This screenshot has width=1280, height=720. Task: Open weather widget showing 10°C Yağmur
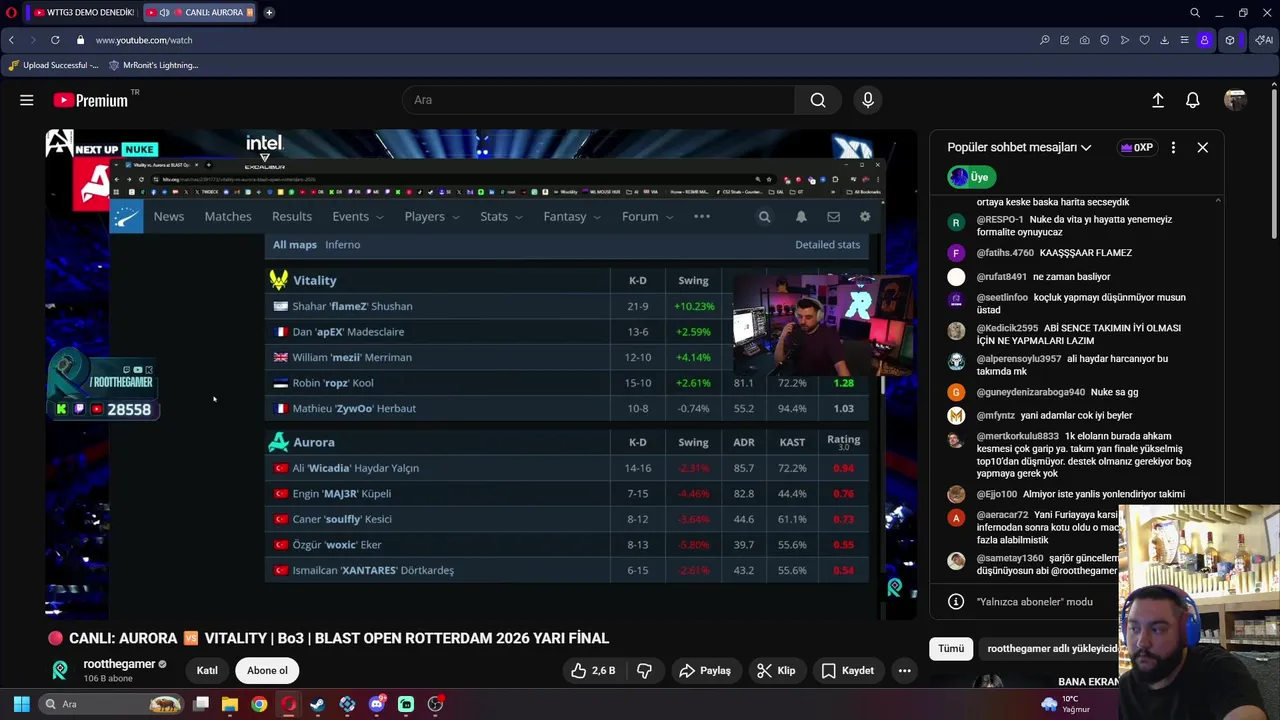[1065, 704]
